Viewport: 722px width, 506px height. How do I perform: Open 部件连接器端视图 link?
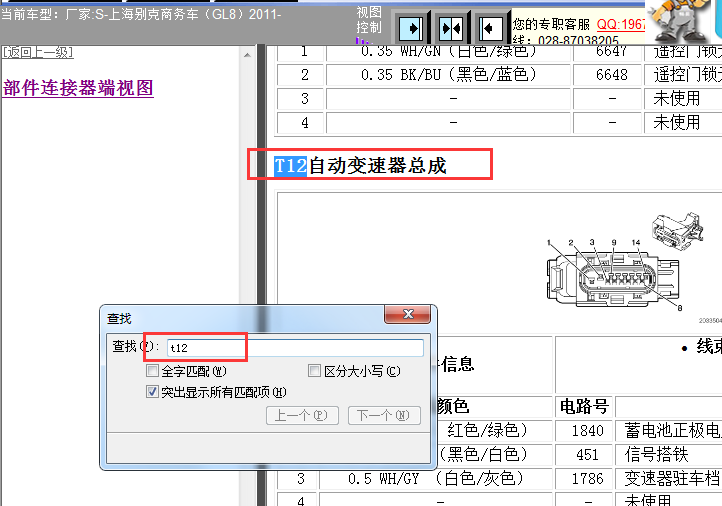pos(78,87)
